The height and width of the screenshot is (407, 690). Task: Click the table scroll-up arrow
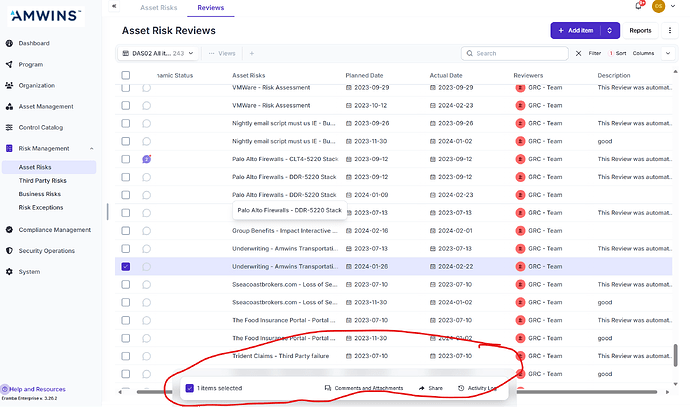click(675, 71)
